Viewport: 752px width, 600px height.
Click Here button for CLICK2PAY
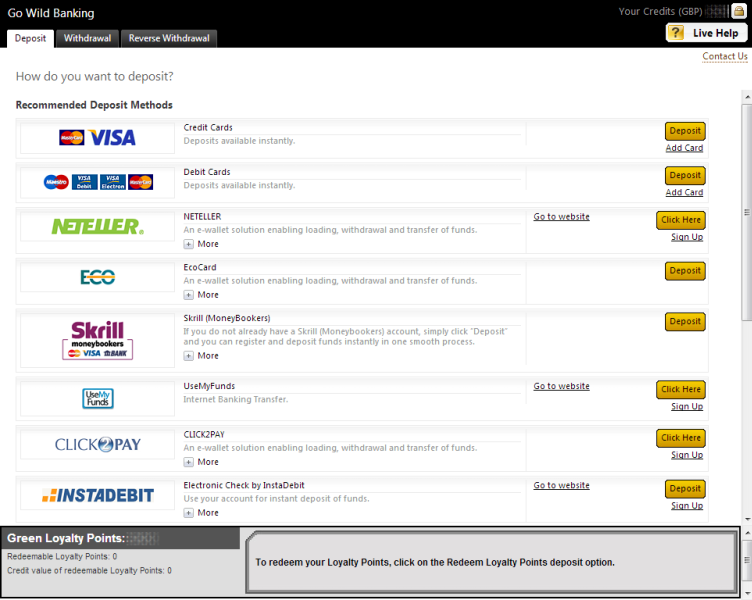pyautogui.click(x=681, y=438)
